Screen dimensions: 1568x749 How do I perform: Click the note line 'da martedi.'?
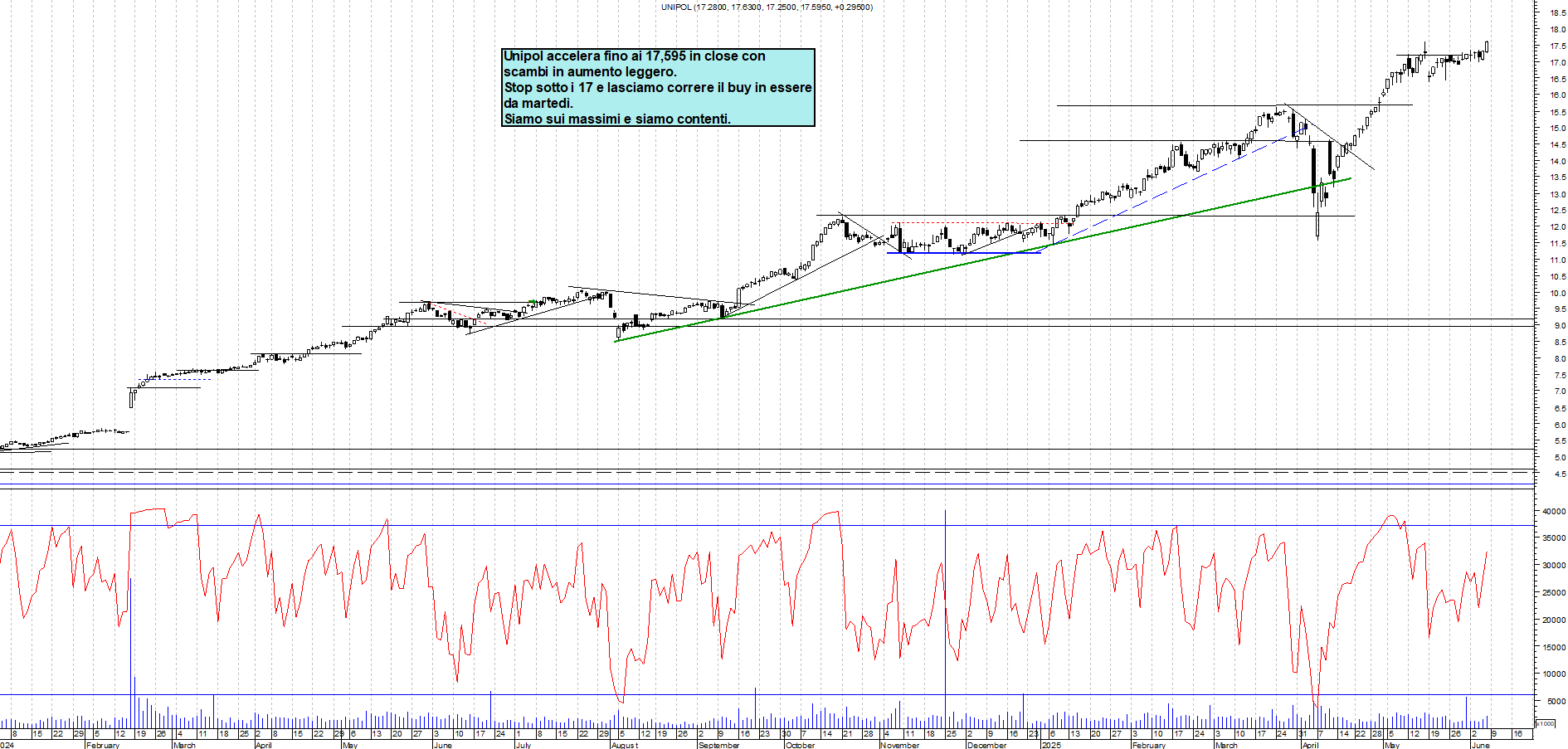click(x=538, y=103)
